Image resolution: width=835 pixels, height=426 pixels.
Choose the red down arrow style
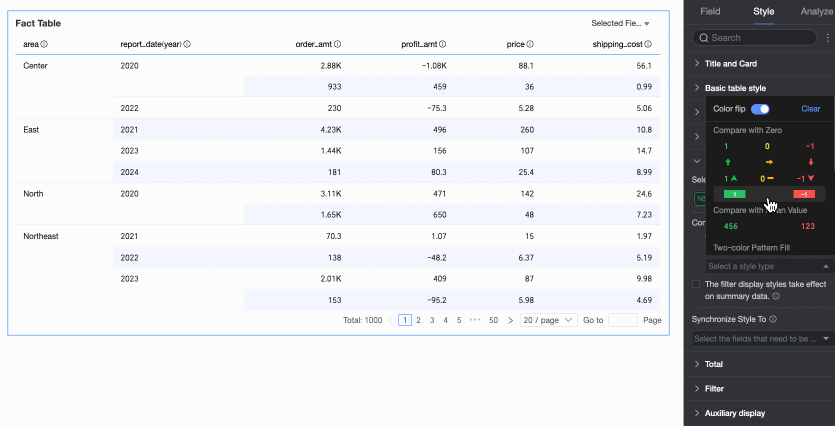pos(811,162)
